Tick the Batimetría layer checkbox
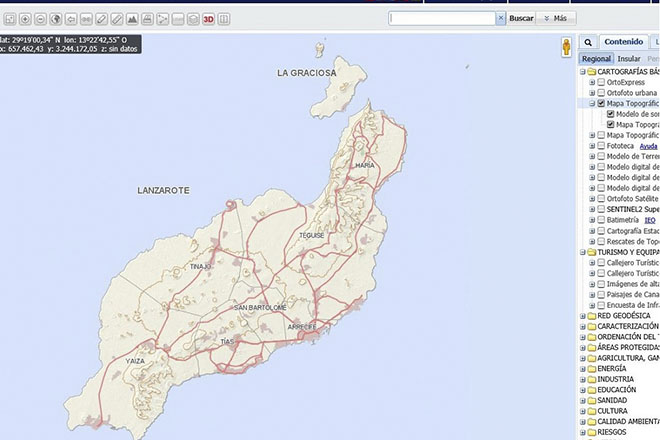Image resolution: width=660 pixels, height=440 pixels. click(x=600, y=219)
